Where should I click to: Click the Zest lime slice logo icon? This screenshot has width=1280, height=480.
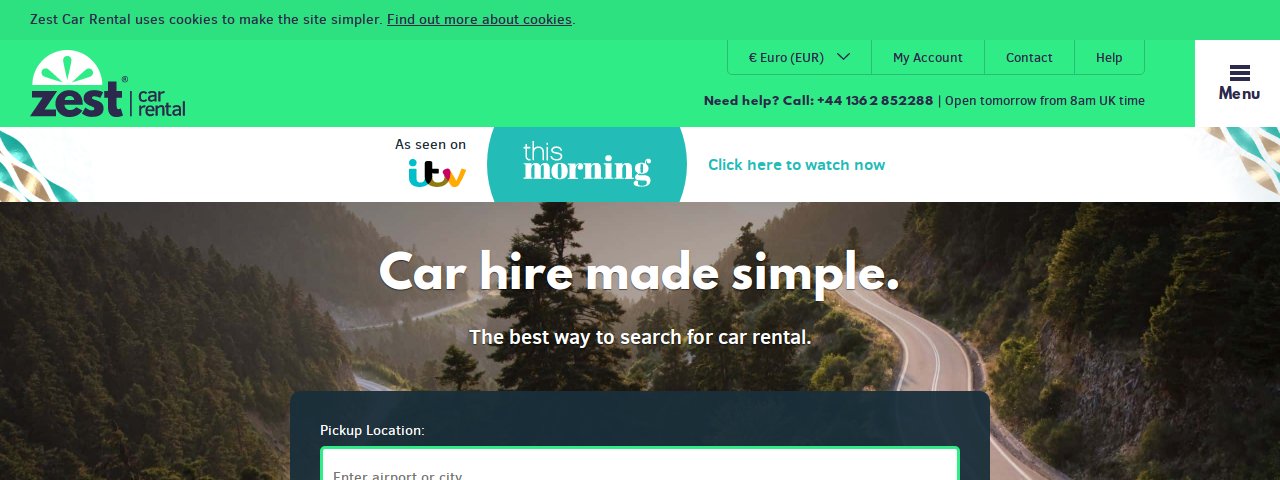[68, 68]
